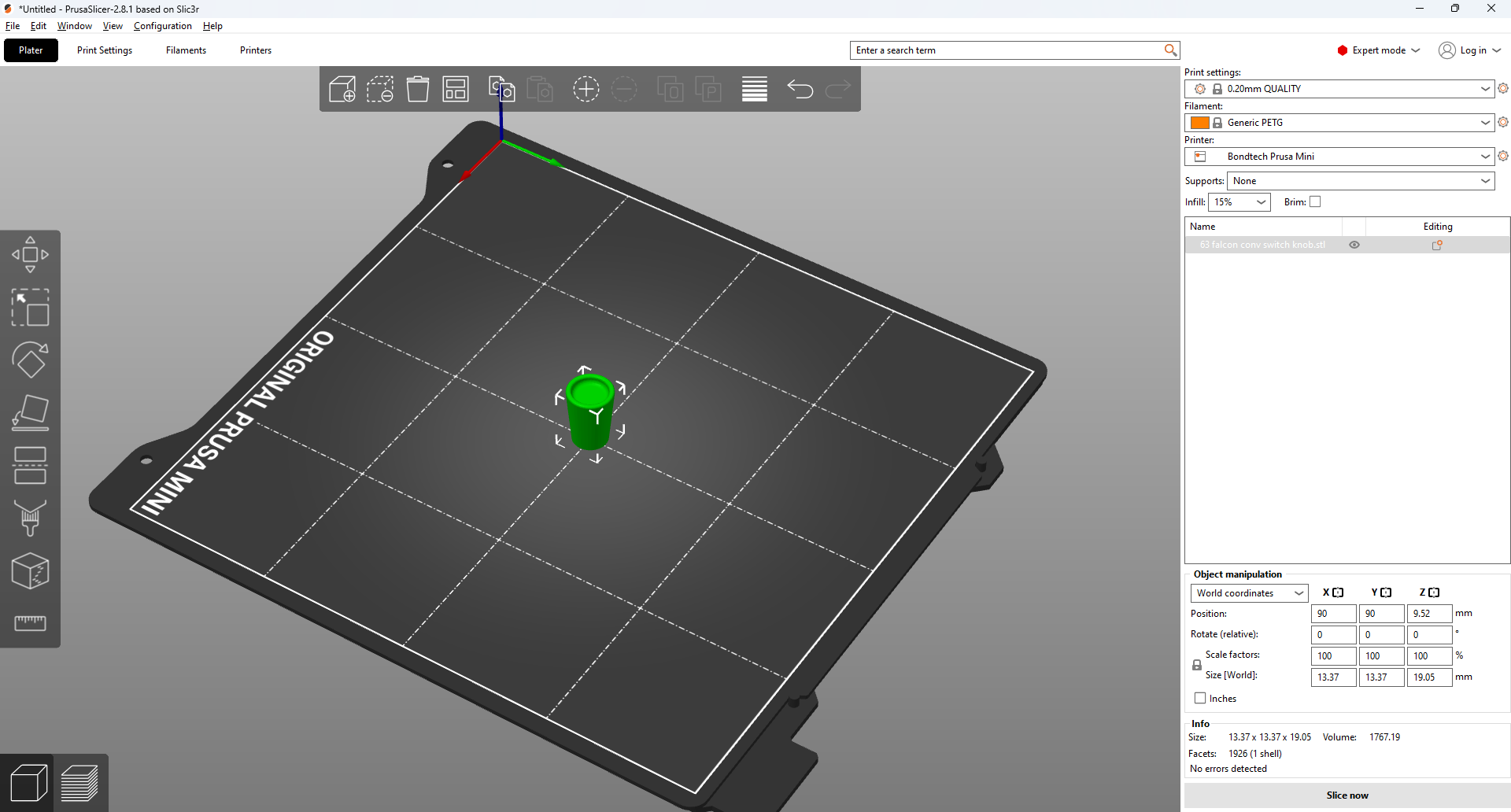
Task: Click the Arrange objects icon
Action: click(x=456, y=89)
